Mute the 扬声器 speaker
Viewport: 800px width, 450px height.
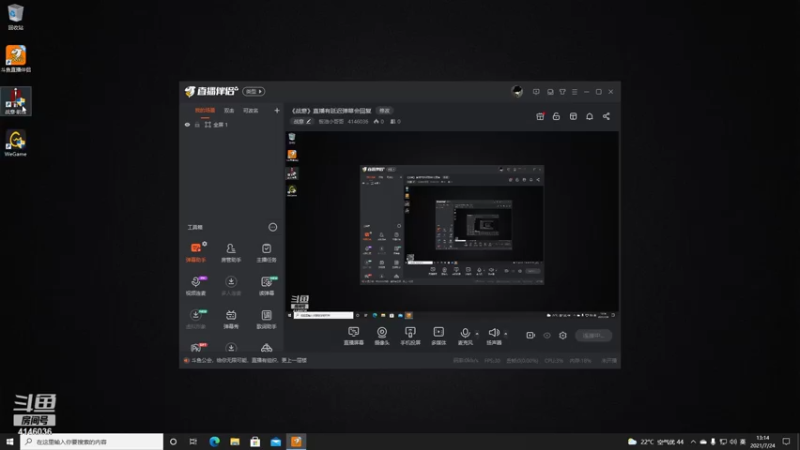point(493,336)
